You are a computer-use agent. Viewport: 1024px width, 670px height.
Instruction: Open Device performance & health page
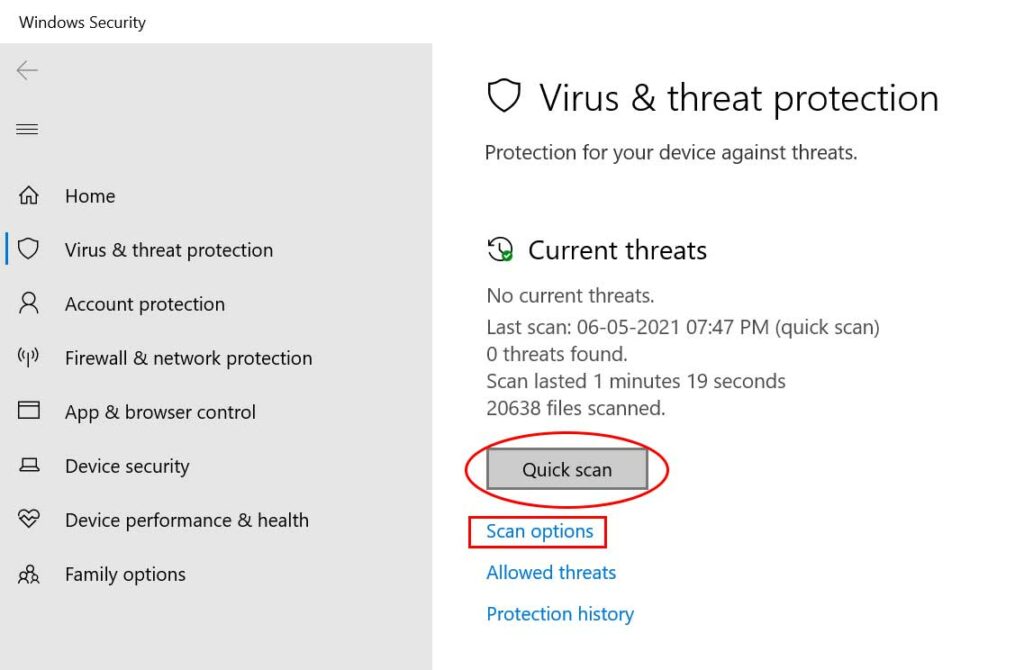187,520
